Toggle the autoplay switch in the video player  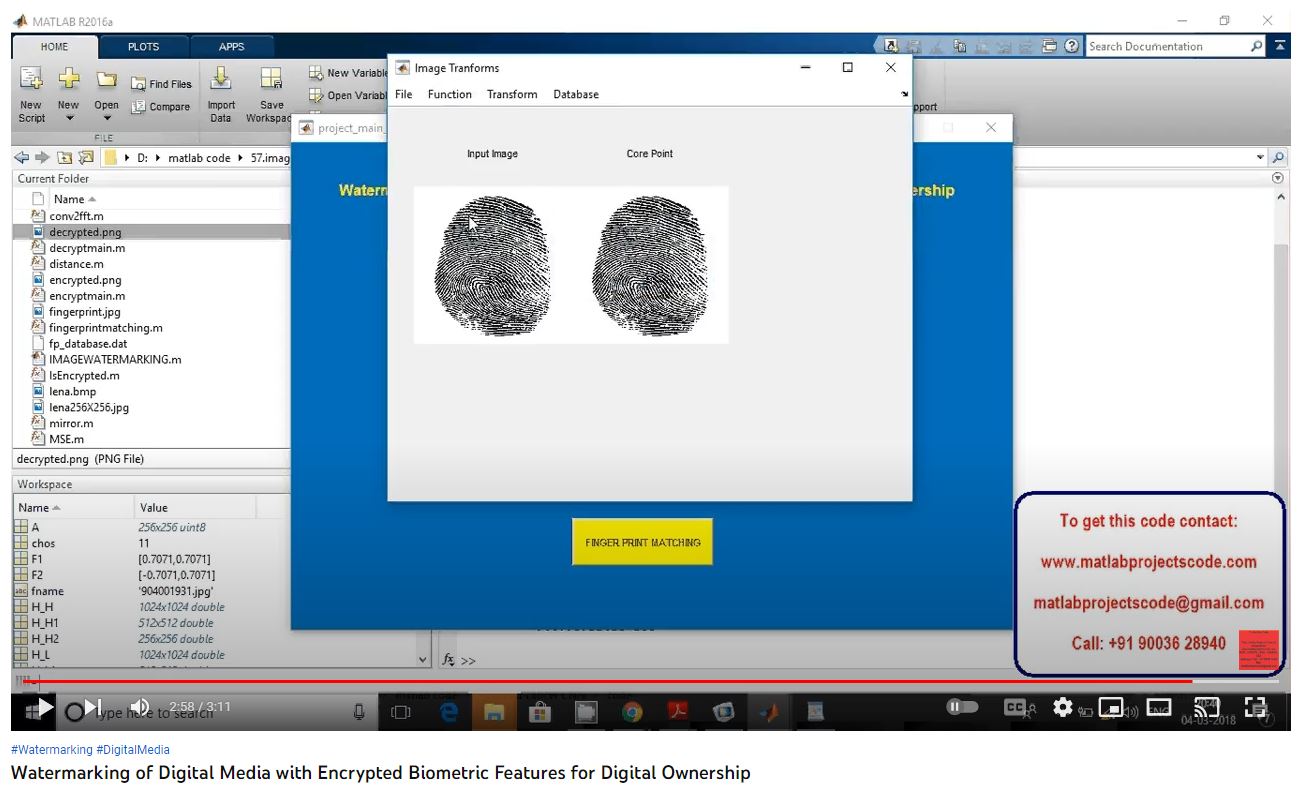[962, 707]
